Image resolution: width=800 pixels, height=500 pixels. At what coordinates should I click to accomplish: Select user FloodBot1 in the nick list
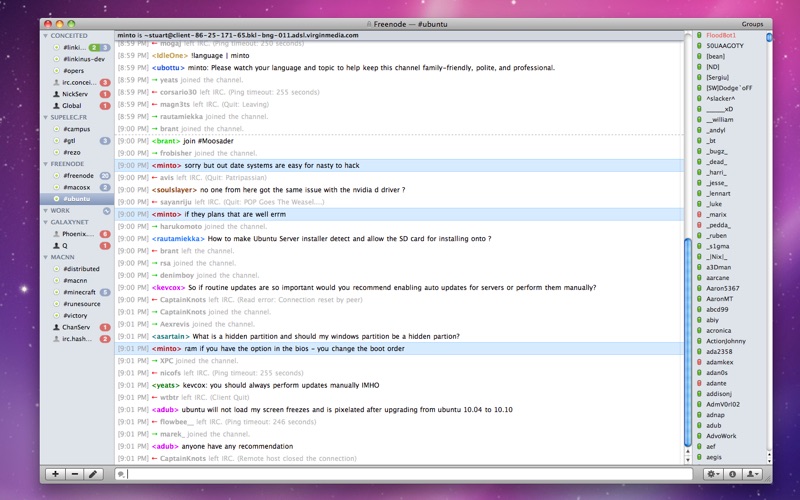pos(720,35)
